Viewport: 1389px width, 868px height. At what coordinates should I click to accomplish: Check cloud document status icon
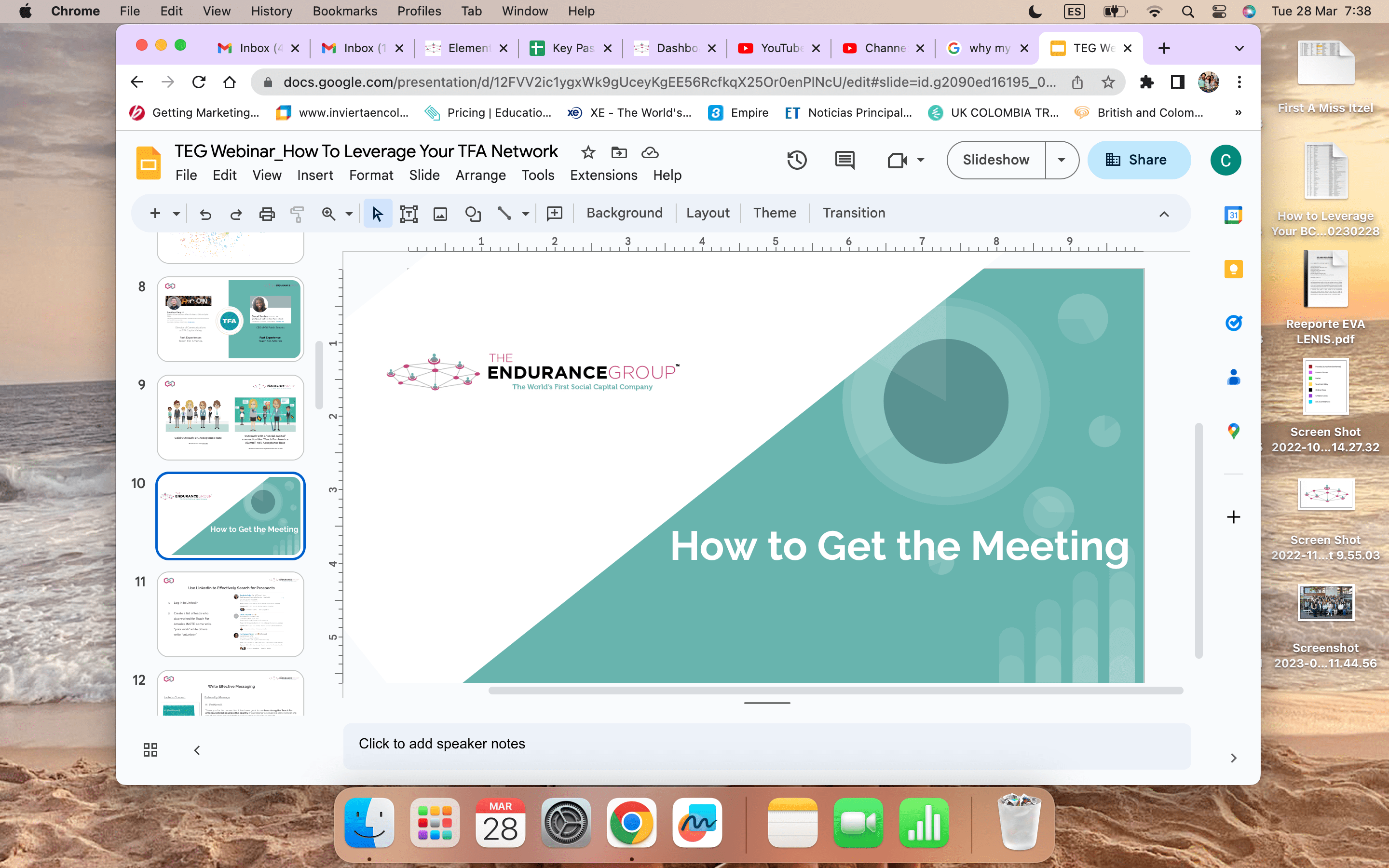coord(650,152)
